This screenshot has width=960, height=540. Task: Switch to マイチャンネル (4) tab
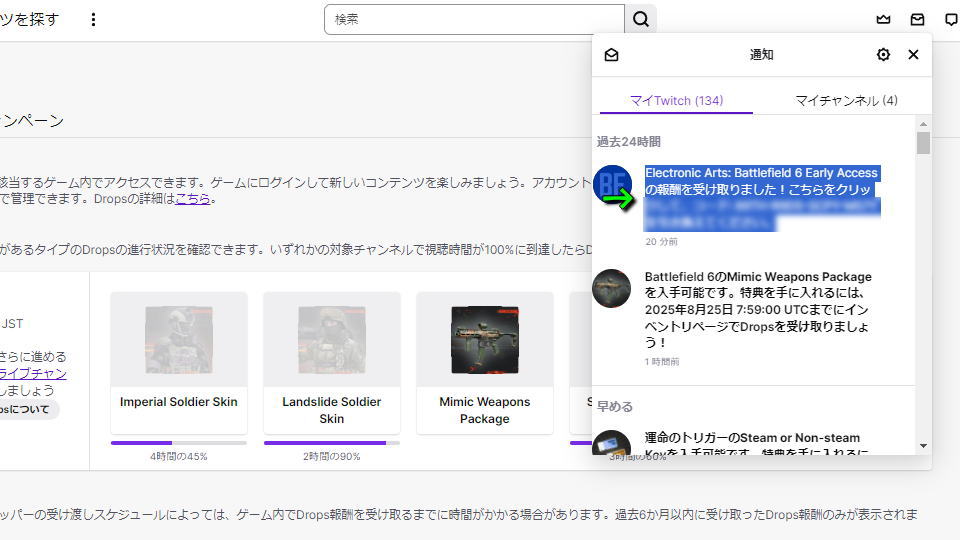[x=846, y=100]
